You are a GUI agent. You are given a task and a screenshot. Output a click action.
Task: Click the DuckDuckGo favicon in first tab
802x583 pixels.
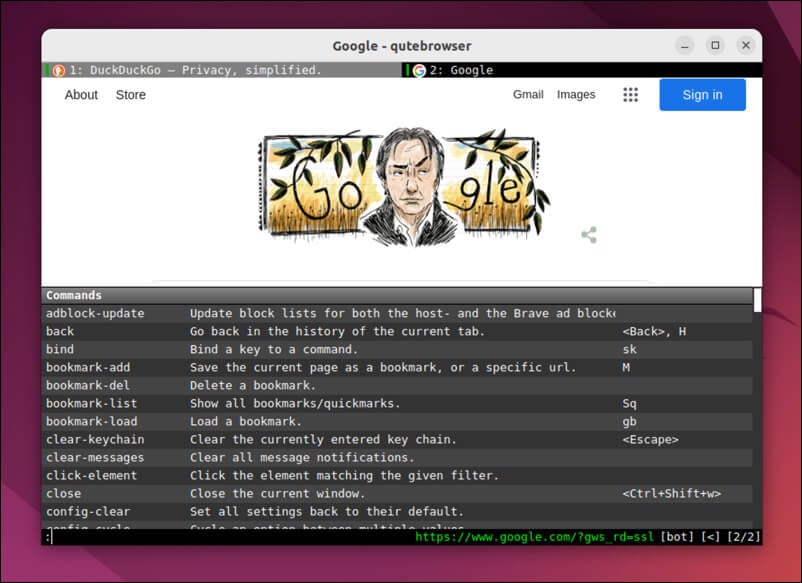[58, 70]
